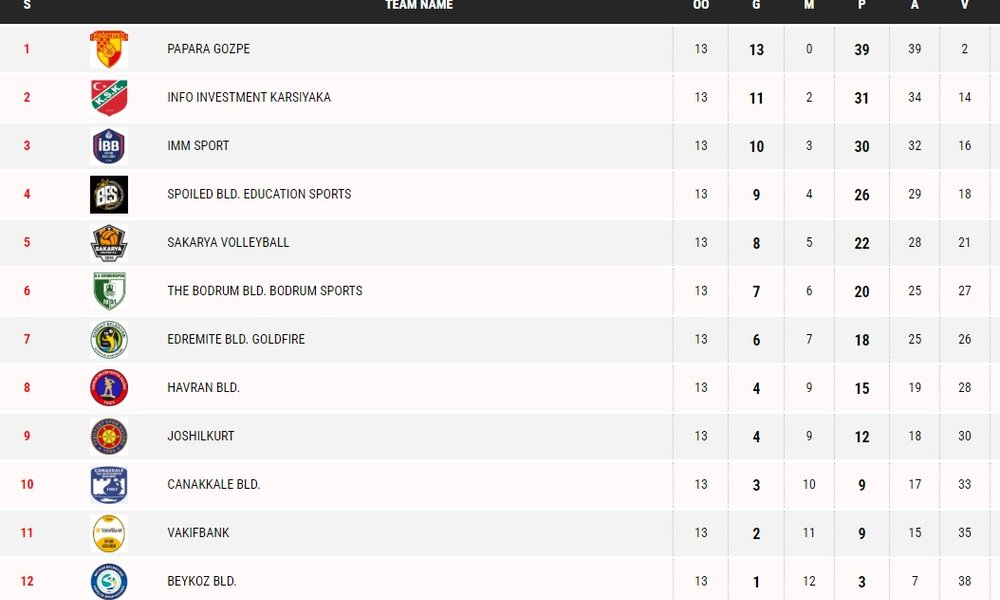Click the S rank column header
This screenshot has height=600, width=1000.
tap(27, 5)
